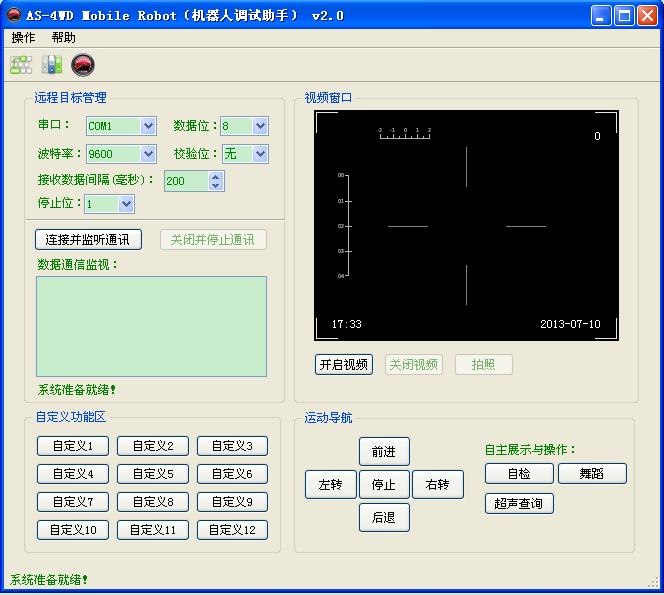664x595 pixels.
Task: Click the 接收数据间隔 value field
Action: pos(185,181)
